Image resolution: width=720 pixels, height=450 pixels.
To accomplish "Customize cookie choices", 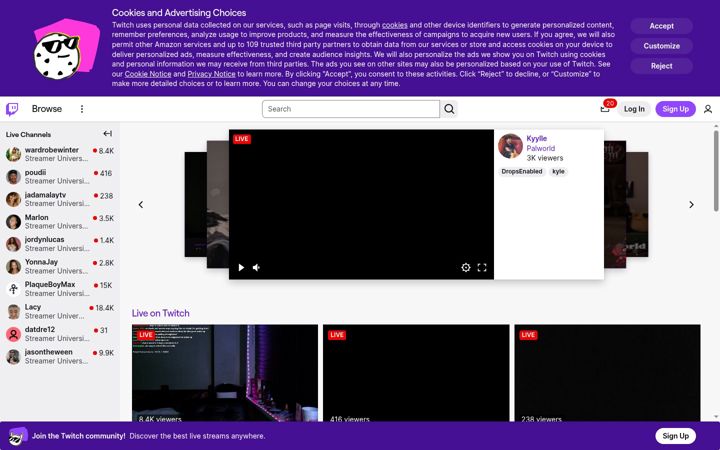I will tap(661, 46).
